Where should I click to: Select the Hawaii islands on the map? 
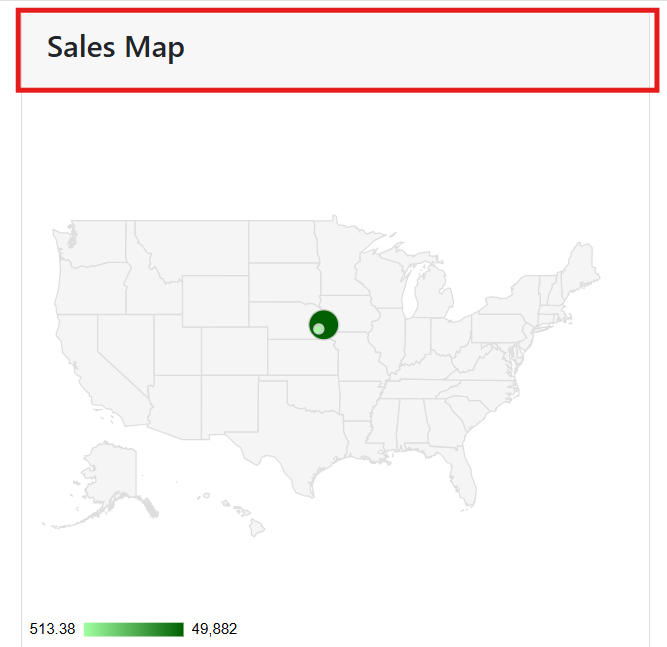coord(240,515)
